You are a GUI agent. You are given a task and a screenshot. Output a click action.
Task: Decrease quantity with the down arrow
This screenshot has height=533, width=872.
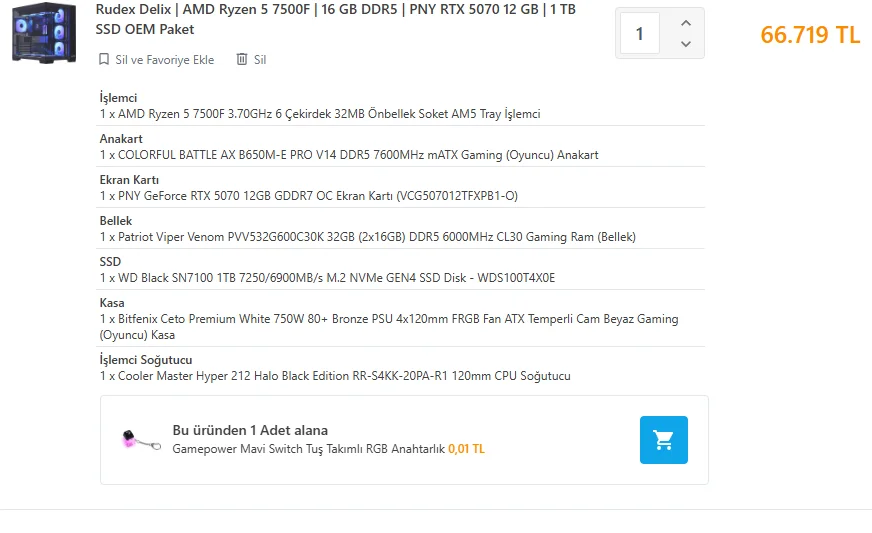coord(686,43)
